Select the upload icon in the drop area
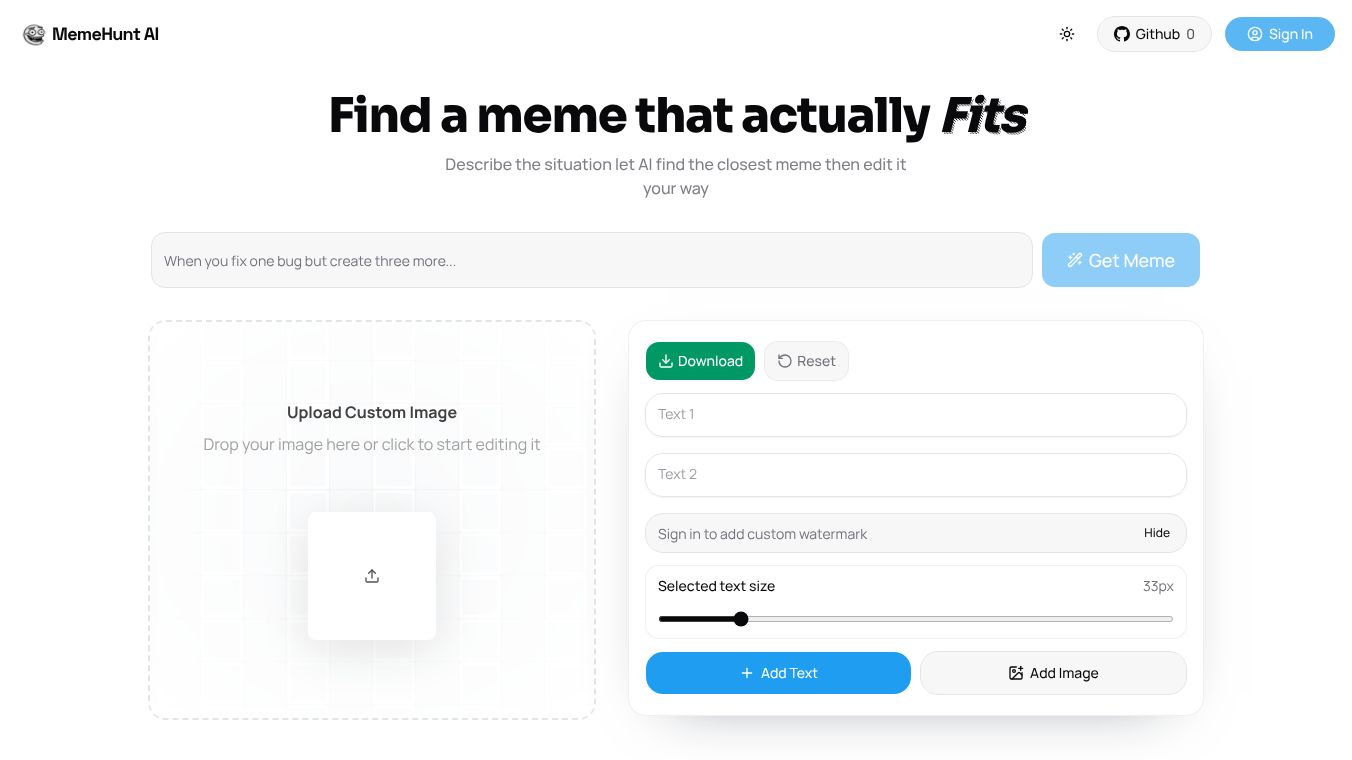This screenshot has width=1352, height=760. 372,576
